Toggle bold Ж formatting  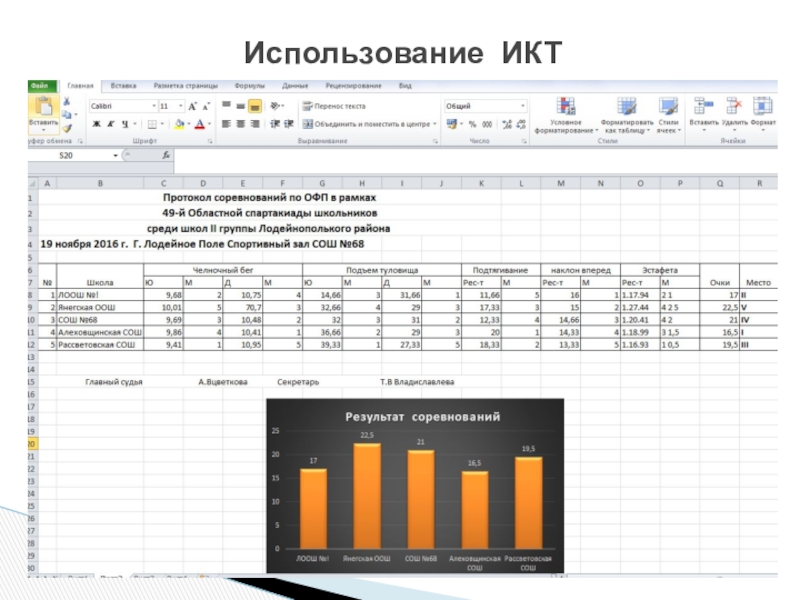(96, 124)
